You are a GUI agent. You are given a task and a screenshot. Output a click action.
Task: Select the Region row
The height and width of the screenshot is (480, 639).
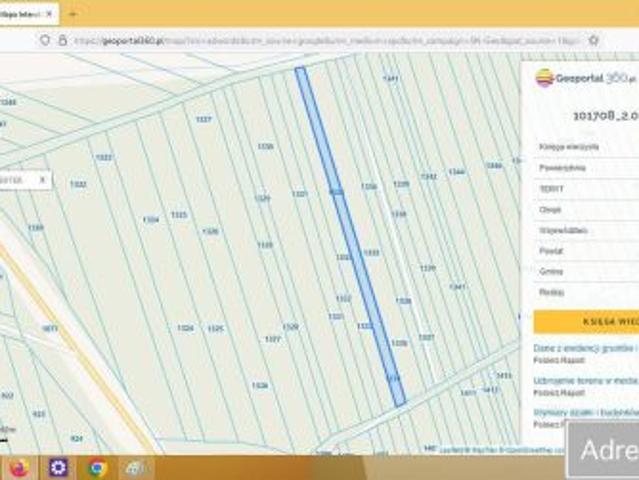(x=586, y=292)
